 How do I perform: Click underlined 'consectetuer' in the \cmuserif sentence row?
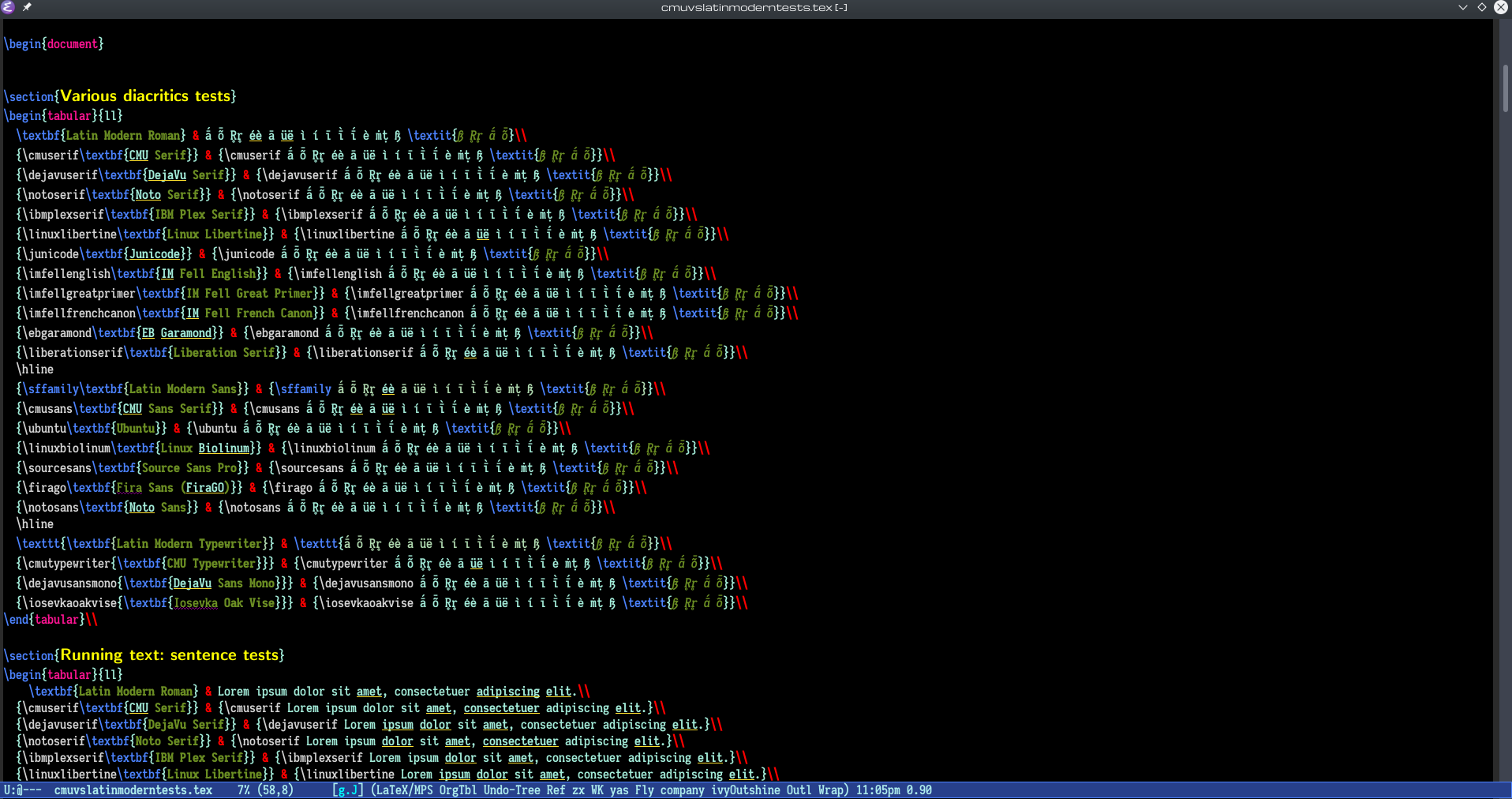(502, 708)
